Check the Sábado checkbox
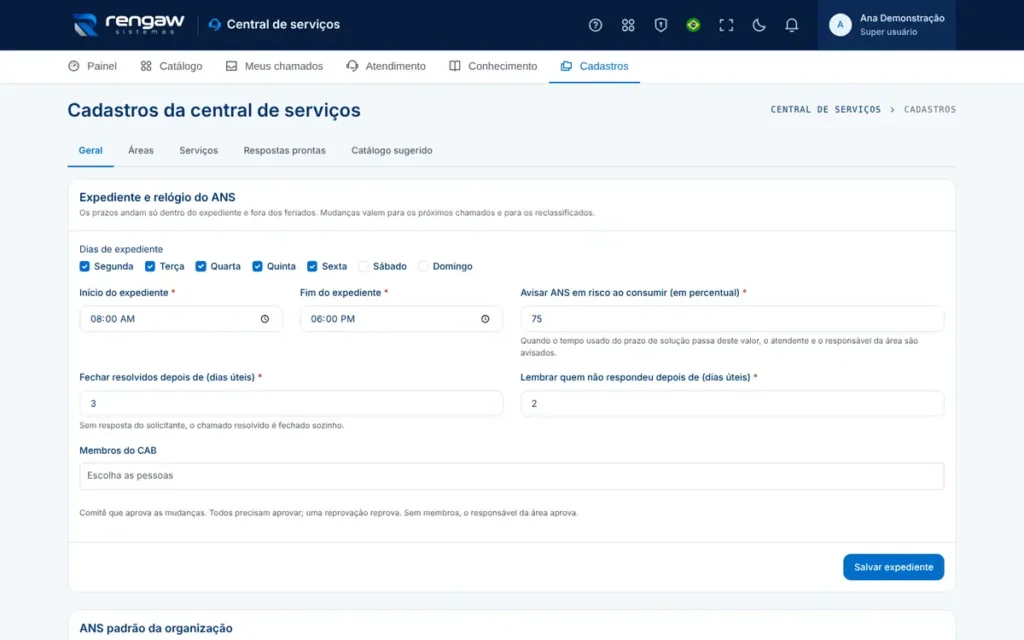1024x640 pixels. [x=363, y=266]
